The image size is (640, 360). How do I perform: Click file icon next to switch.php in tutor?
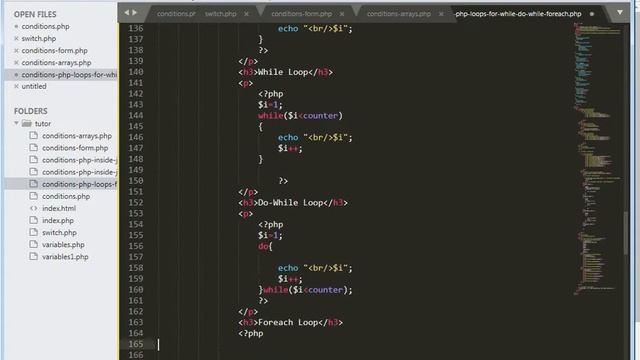click(x=33, y=232)
